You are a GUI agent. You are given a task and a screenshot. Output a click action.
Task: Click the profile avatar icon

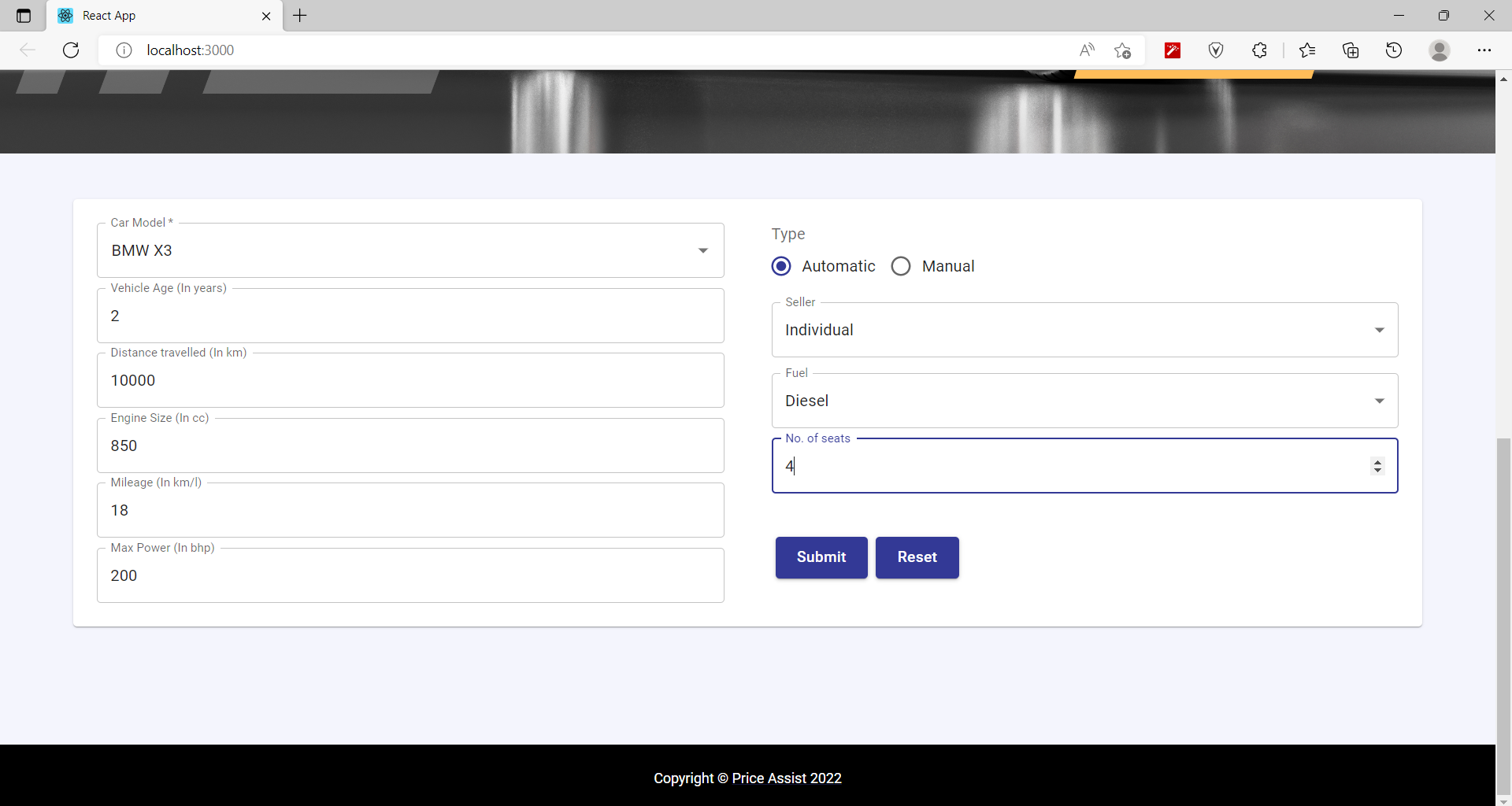pyautogui.click(x=1440, y=50)
